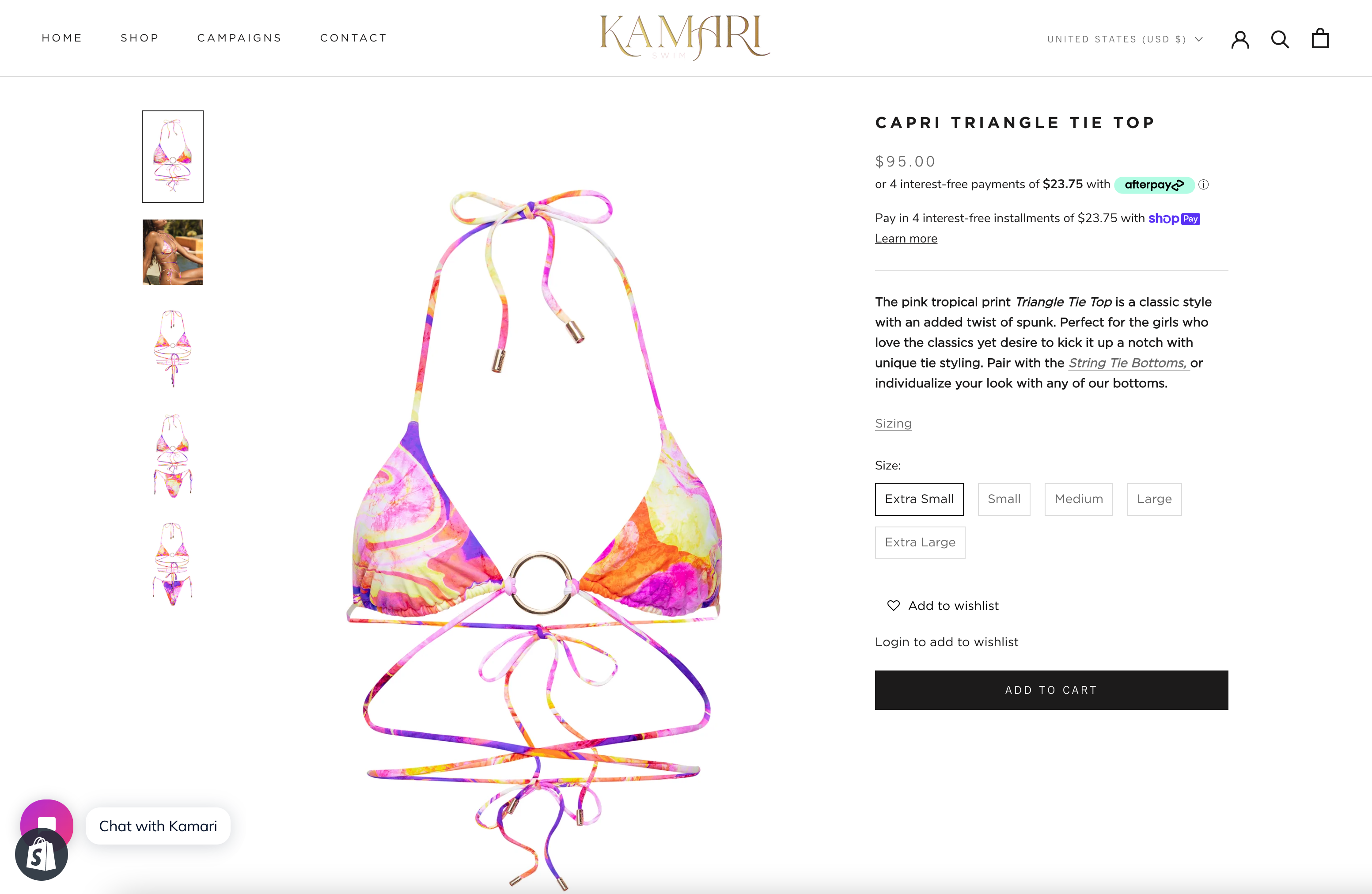Open the Shopify badge icon
The image size is (1372, 894).
42,854
